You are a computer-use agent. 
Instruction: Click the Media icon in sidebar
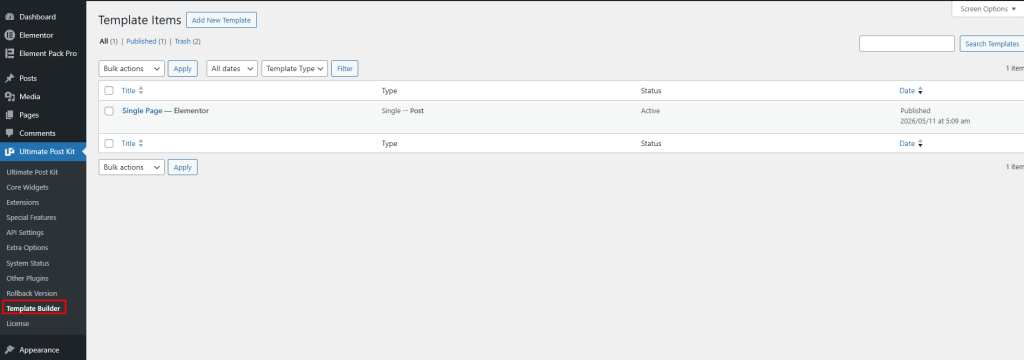tap(9, 97)
